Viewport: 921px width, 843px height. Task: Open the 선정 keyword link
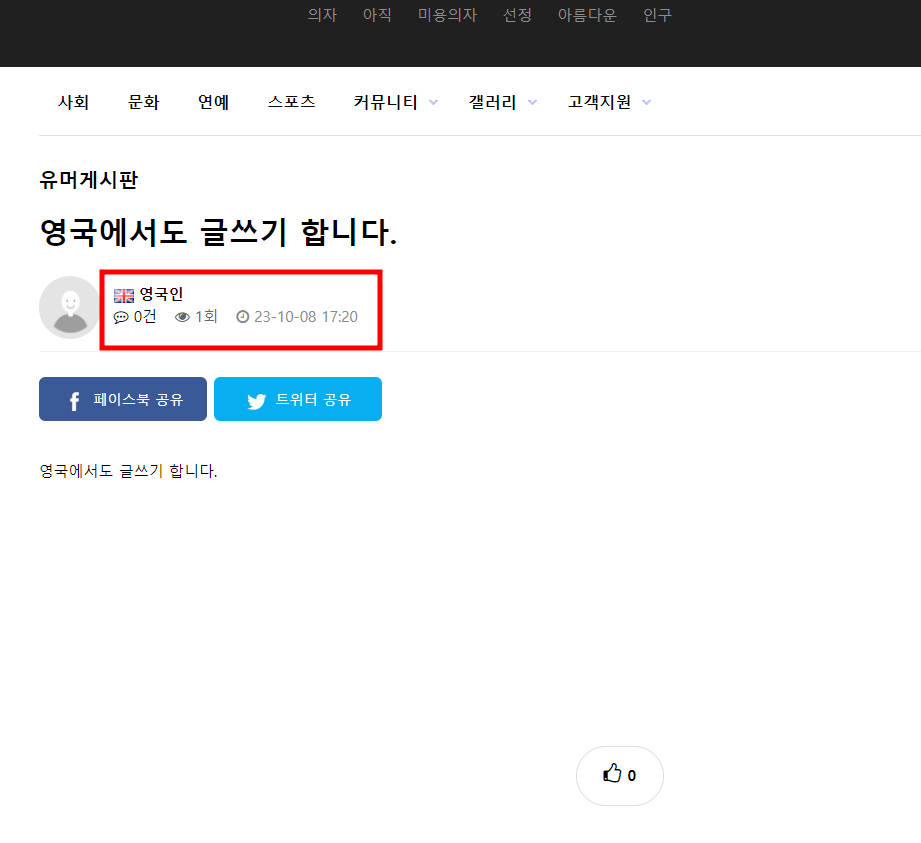click(517, 15)
